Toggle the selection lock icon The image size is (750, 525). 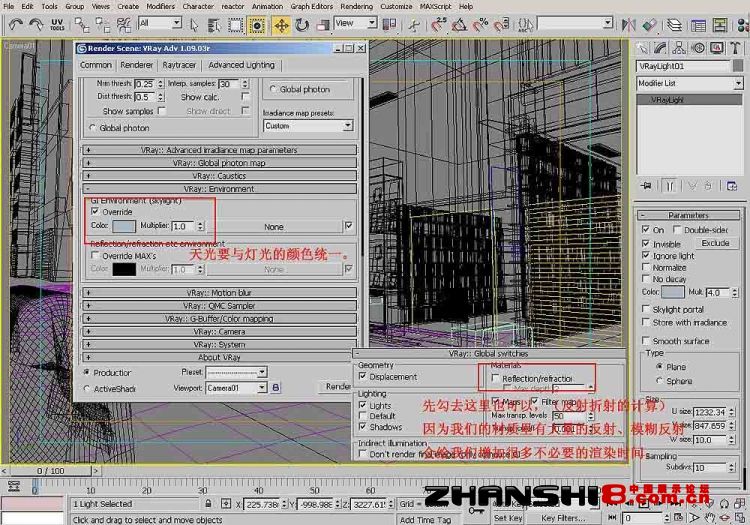point(208,503)
